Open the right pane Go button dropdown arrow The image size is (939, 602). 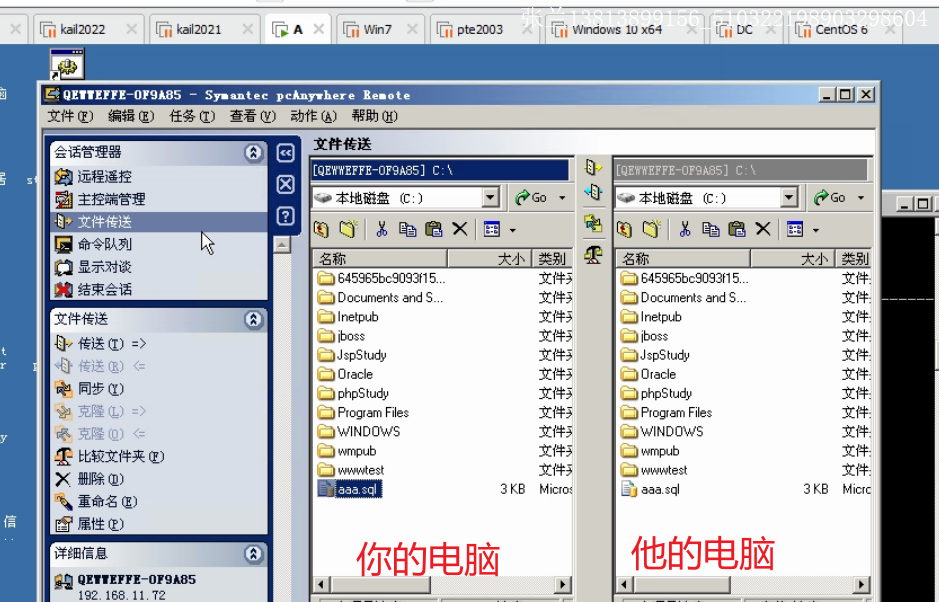tap(861, 198)
